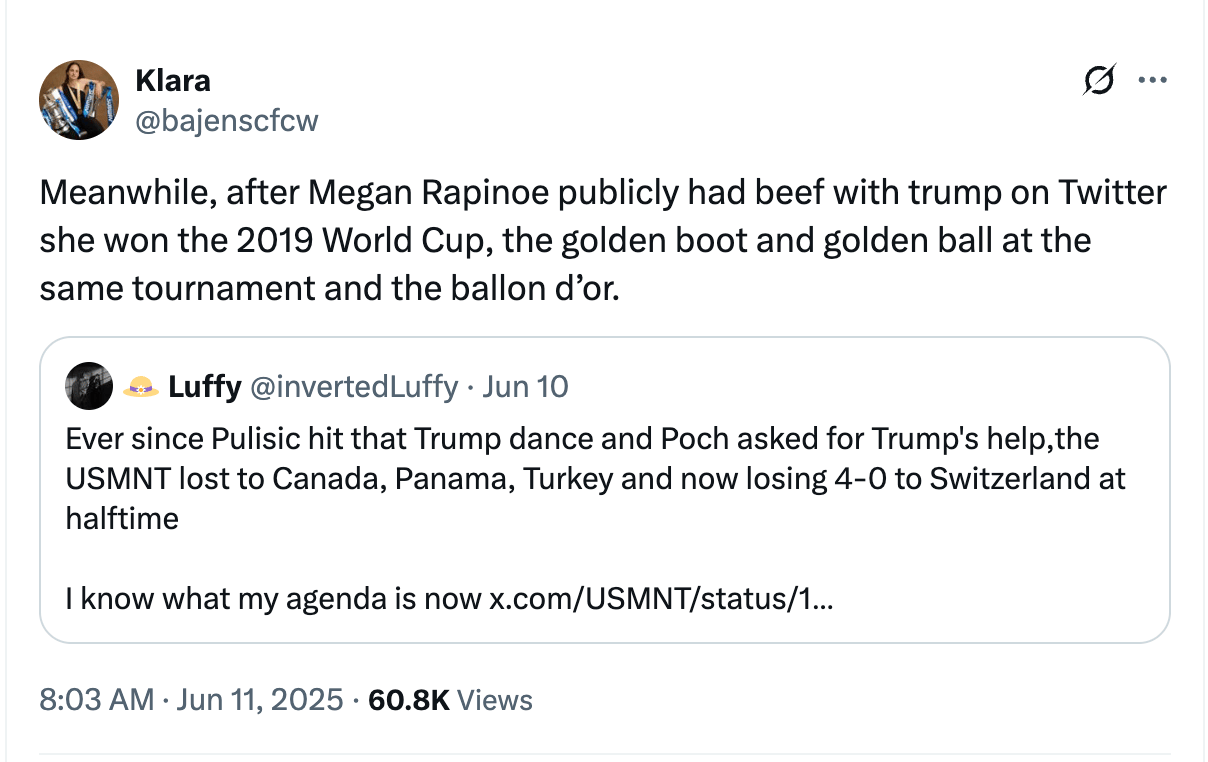Click the Luffy display name
The image size is (1208, 762).
click(204, 387)
